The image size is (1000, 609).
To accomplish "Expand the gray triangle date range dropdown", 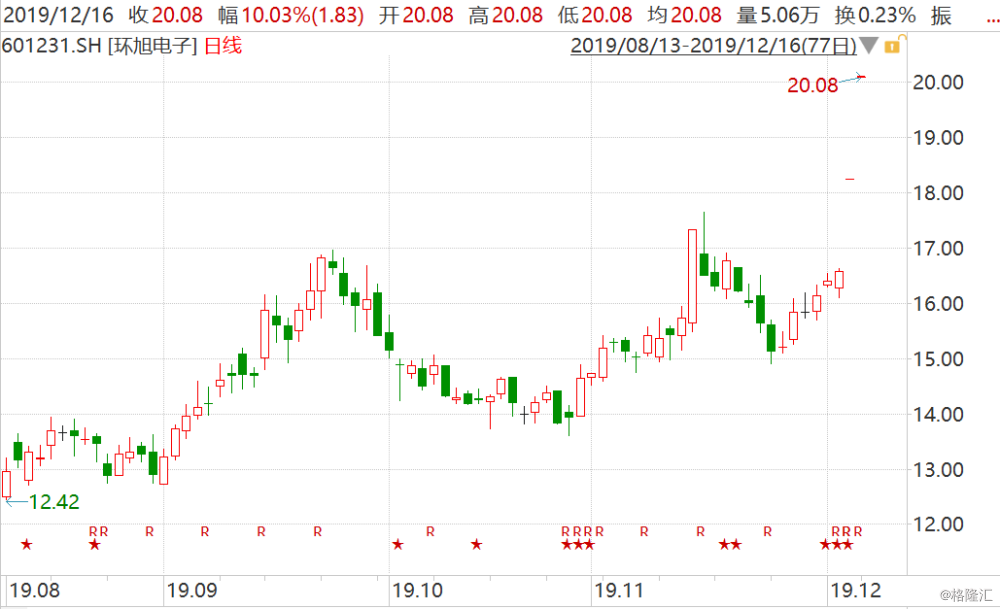I will 870,46.
